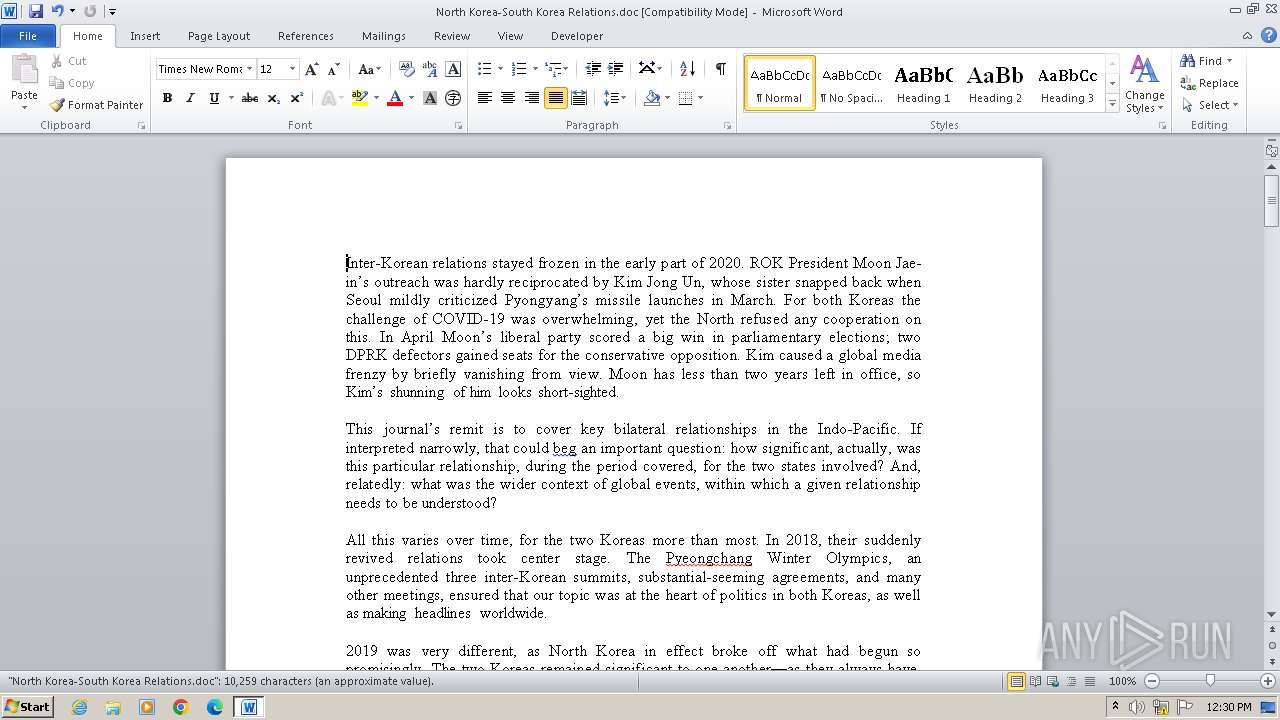Center-align the paragraph

(x=508, y=98)
